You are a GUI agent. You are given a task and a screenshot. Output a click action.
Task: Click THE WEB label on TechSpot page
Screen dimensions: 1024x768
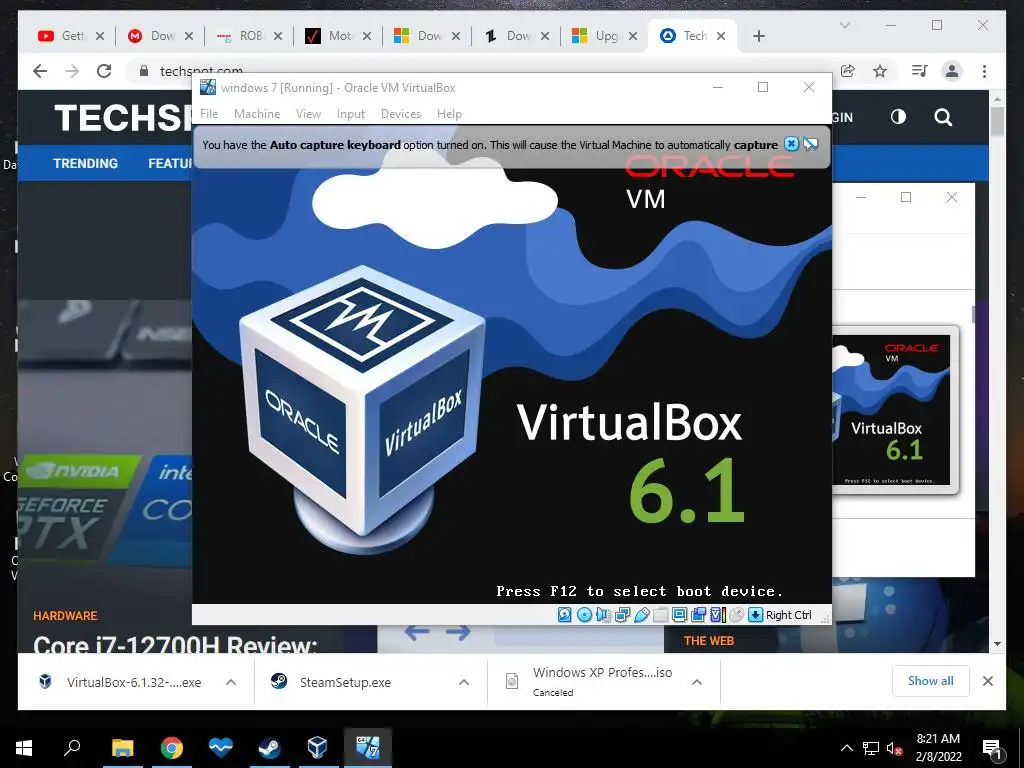pyautogui.click(x=709, y=641)
